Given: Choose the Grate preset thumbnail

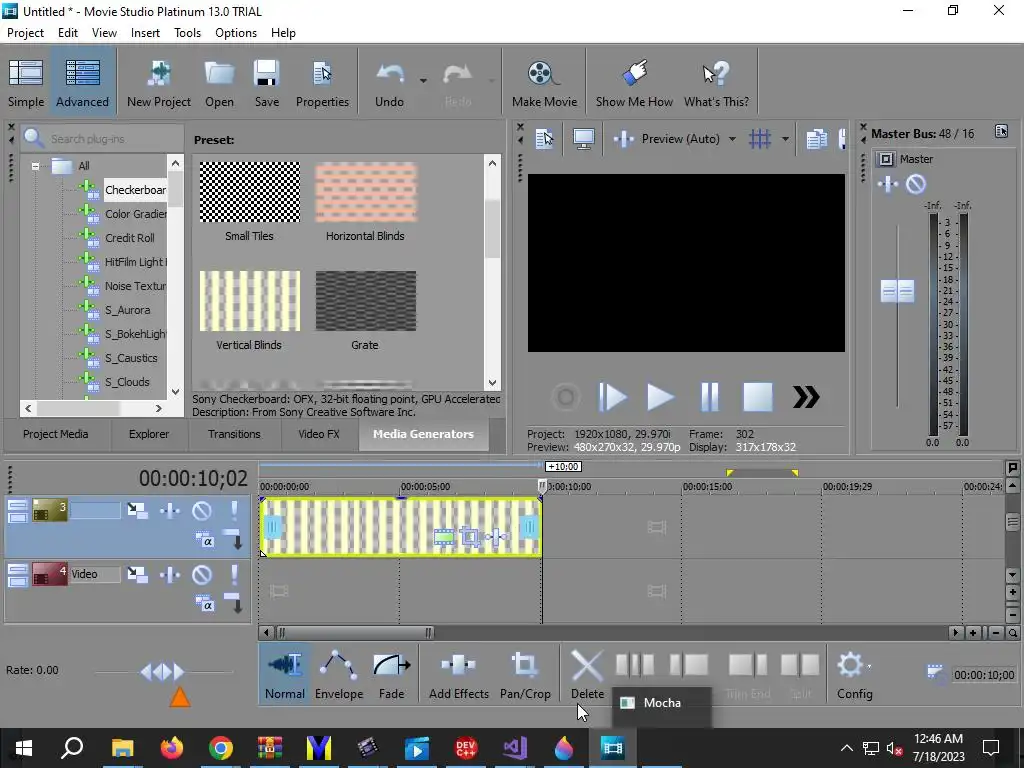Looking at the screenshot, I should pyautogui.click(x=366, y=301).
